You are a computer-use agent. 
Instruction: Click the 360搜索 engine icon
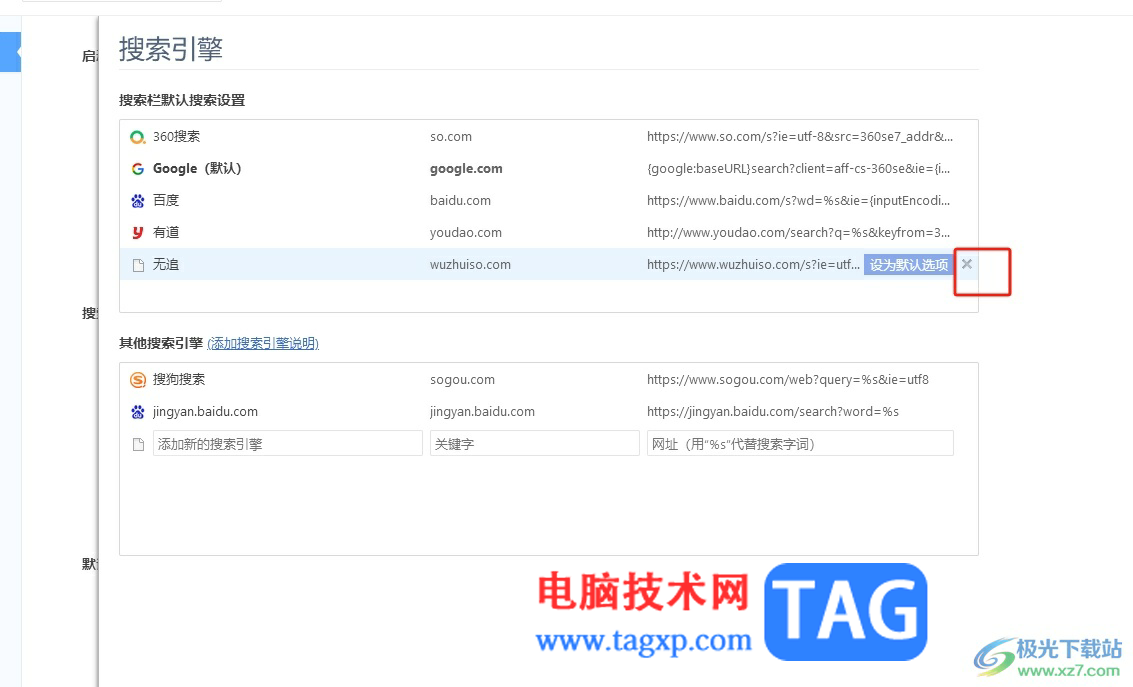coord(137,137)
